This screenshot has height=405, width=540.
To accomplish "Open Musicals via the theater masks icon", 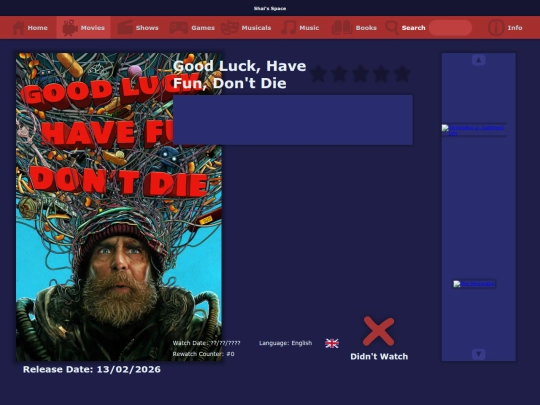I will tap(229, 28).
